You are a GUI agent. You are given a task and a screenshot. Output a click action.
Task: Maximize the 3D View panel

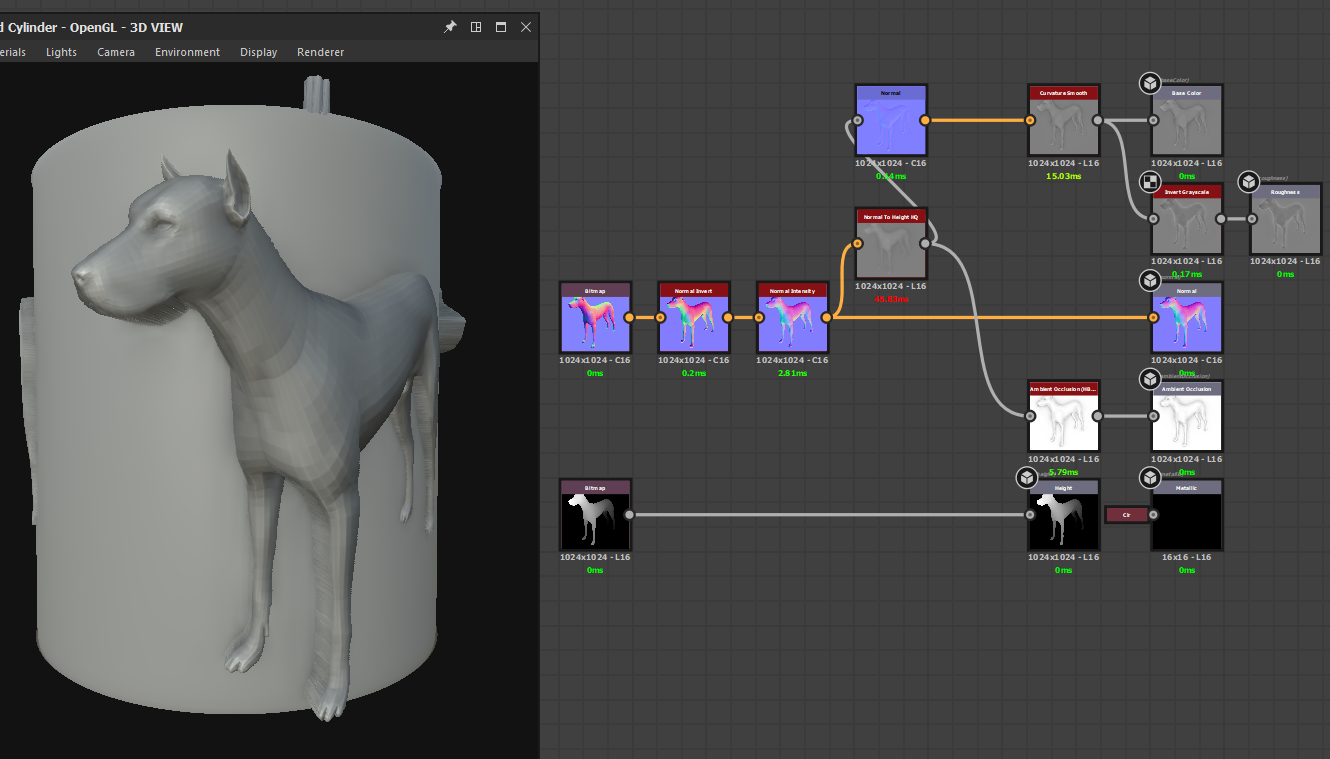(x=501, y=27)
